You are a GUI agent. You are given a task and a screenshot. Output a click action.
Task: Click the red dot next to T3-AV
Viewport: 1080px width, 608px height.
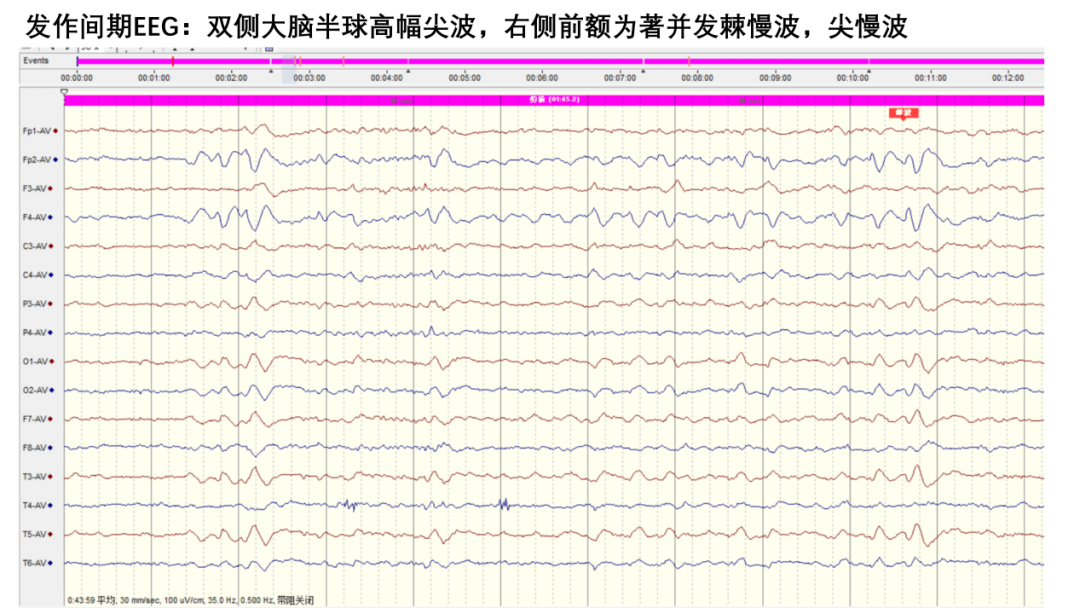click(x=51, y=476)
